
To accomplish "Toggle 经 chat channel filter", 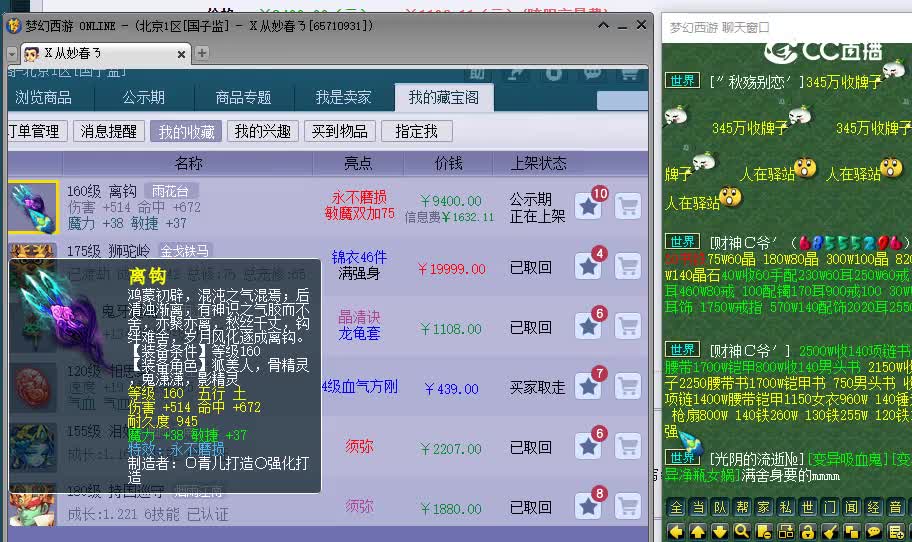I will pyautogui.click(x=874, y=508).
